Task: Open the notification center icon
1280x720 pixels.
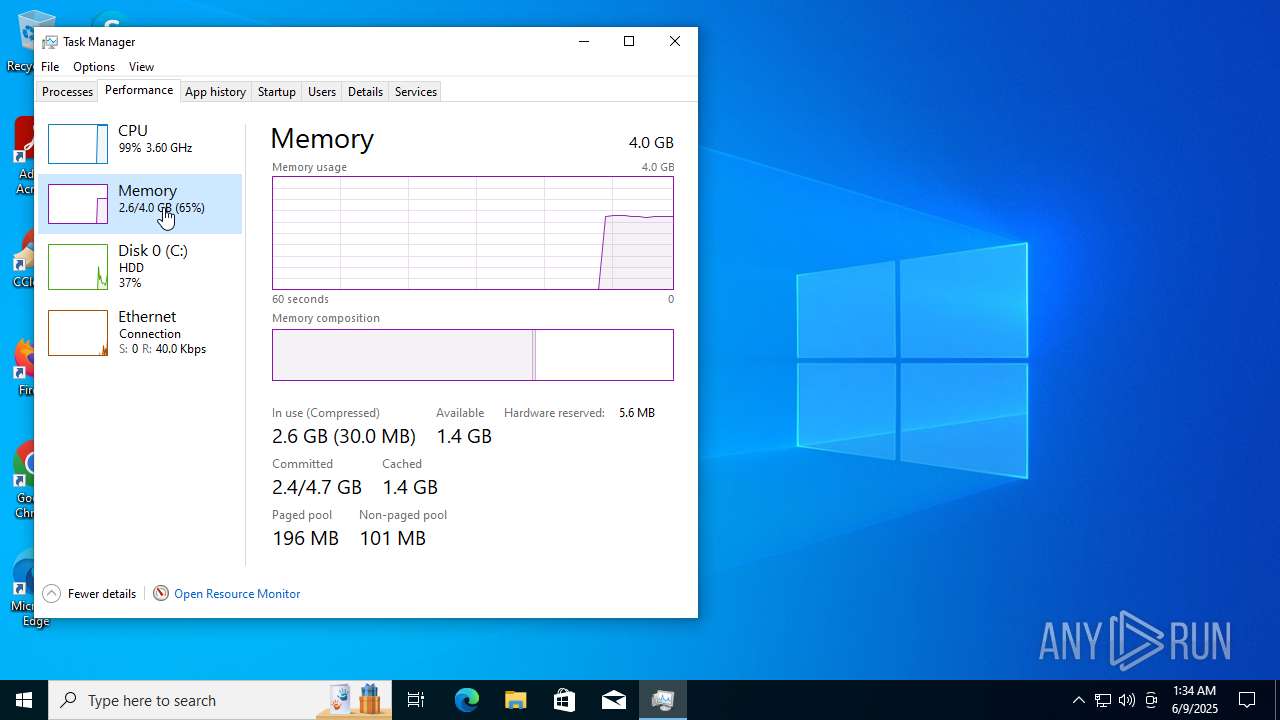Action: 1247,700
